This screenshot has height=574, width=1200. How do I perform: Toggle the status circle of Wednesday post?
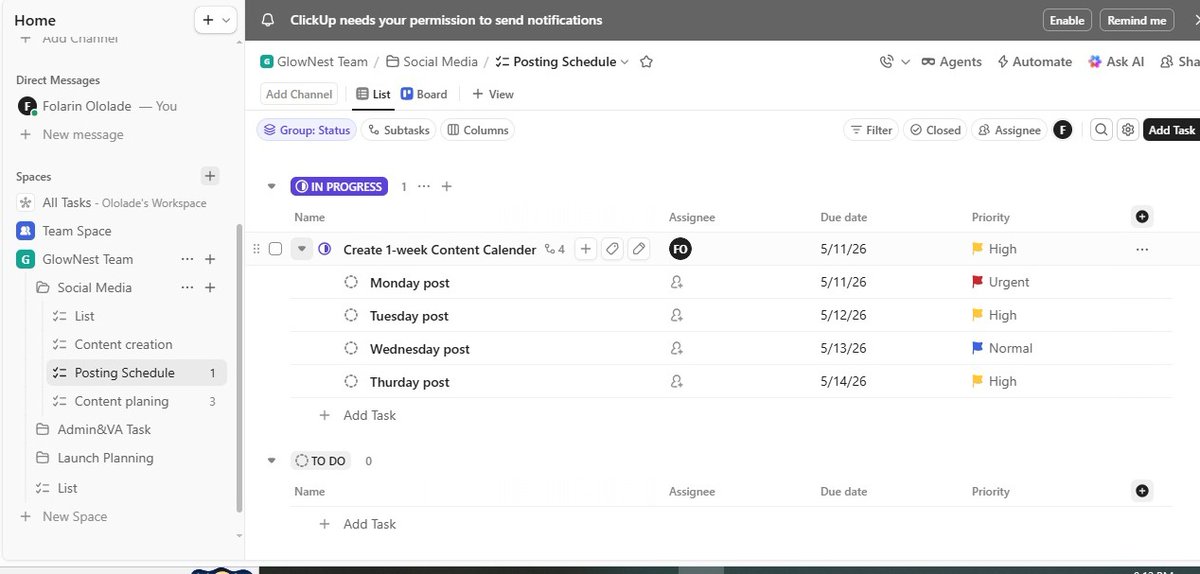click(351, 349)
